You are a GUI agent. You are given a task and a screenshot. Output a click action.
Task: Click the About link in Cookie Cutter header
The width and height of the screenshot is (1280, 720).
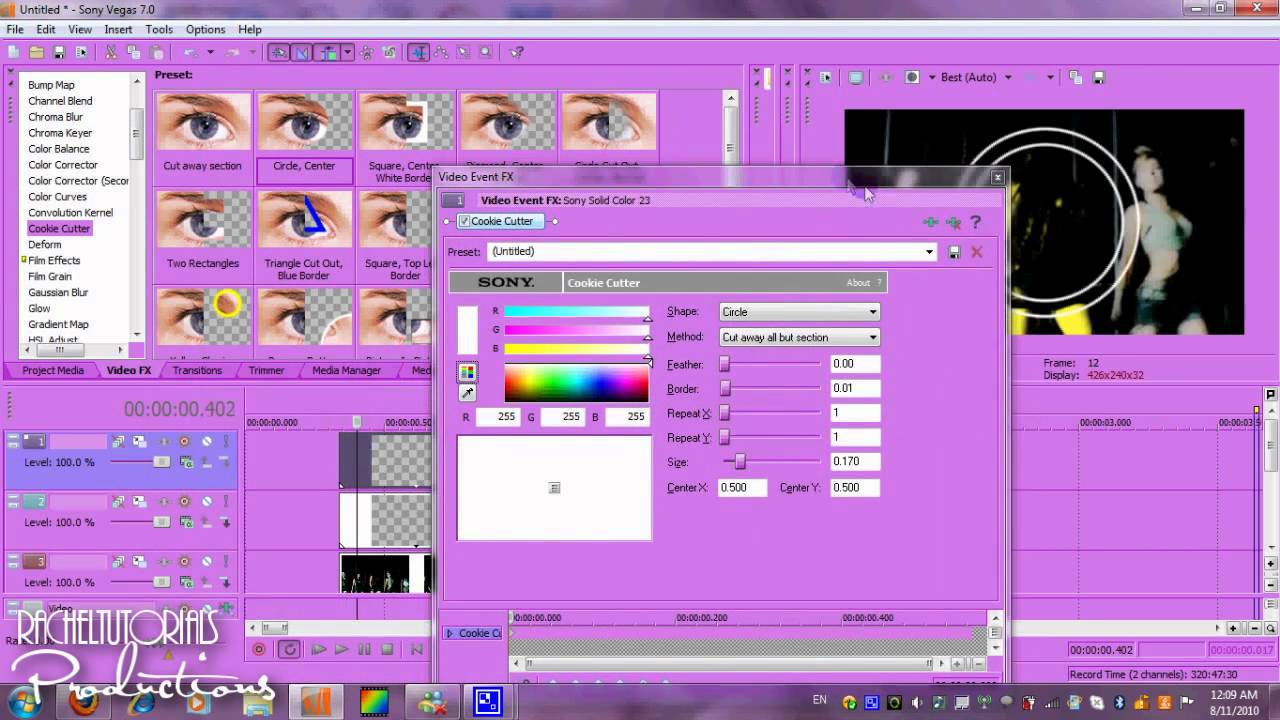click(858, 283)
